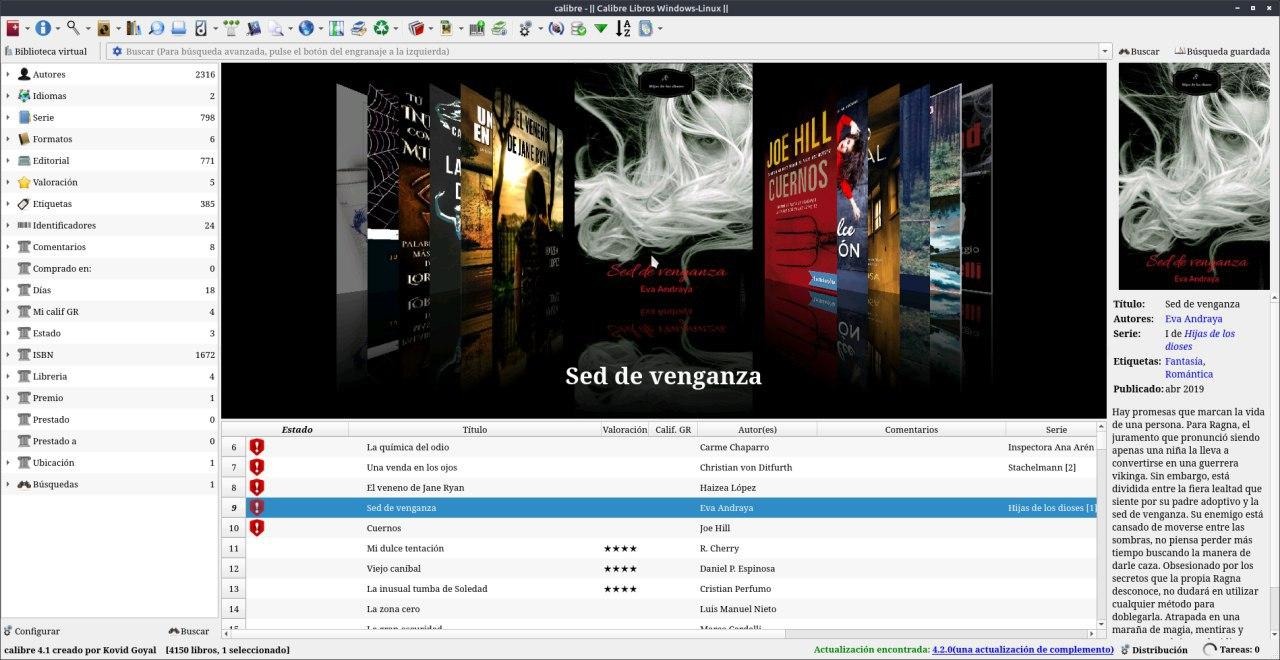Click the gear preferences icon in the toolbar
Image resolution: width=1280 pixels, height=660 pixels.
[525, 29]
